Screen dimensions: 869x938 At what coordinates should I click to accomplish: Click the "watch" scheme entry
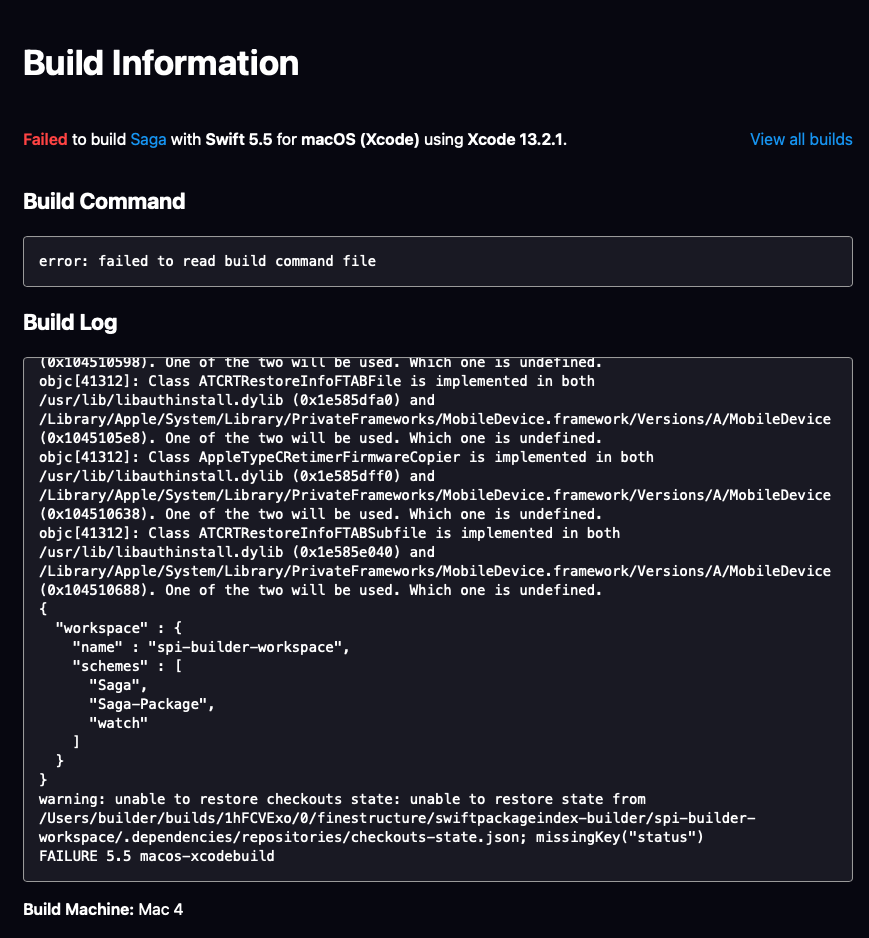coord(118,723)
